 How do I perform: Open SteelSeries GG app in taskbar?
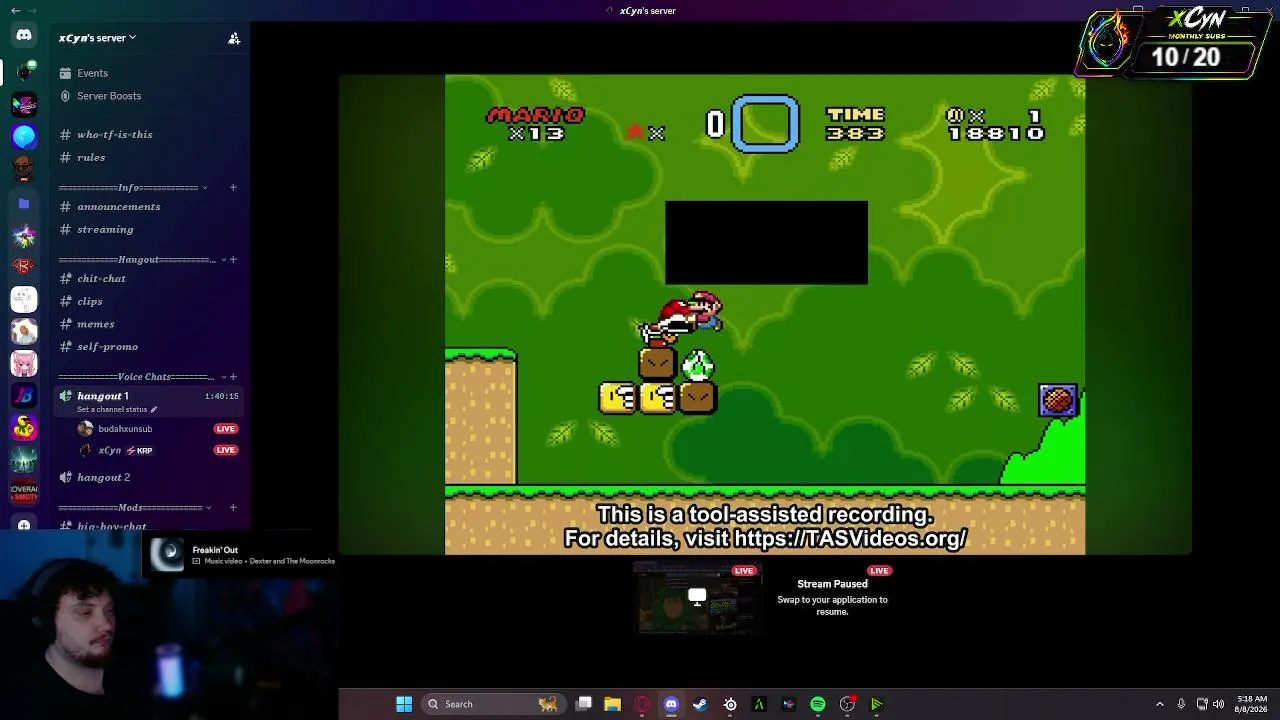(x=730, y=704)
